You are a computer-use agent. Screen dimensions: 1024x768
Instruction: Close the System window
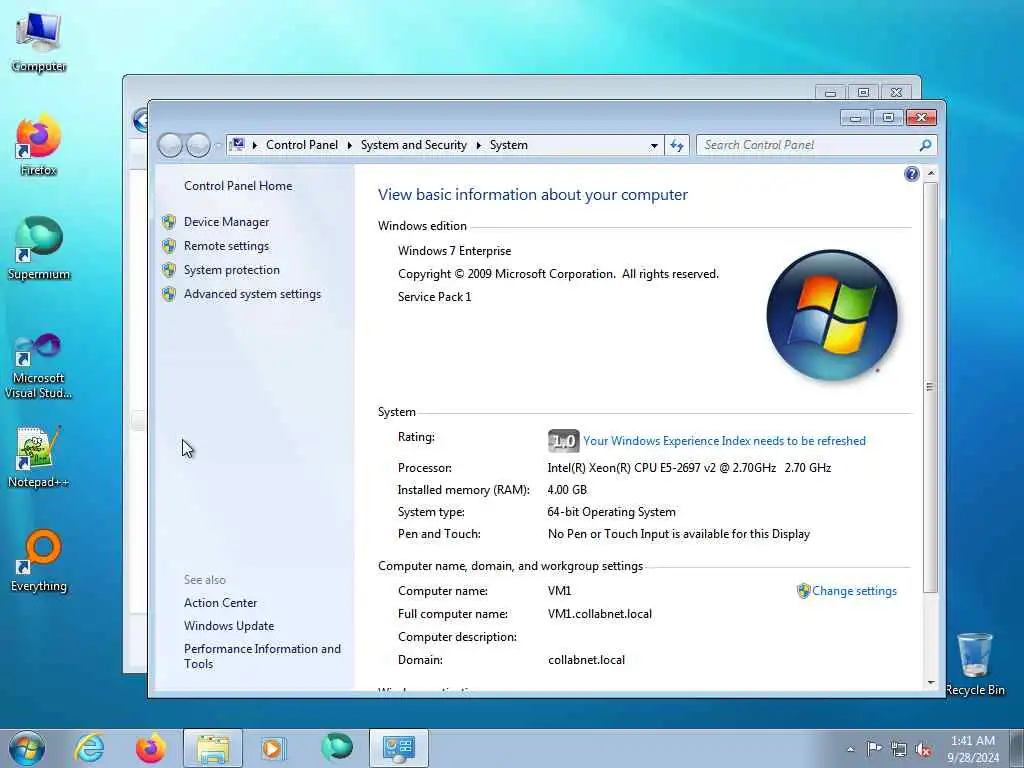tap(921, 118)
